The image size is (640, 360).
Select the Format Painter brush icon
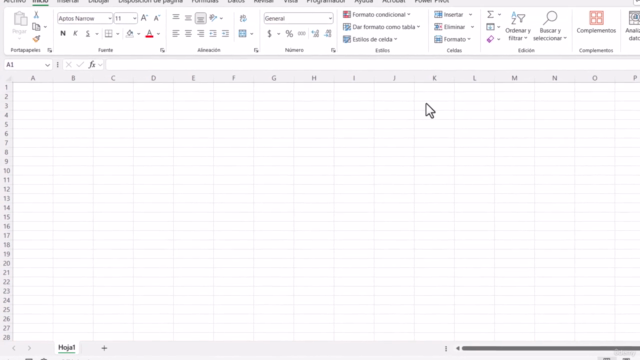36,39
